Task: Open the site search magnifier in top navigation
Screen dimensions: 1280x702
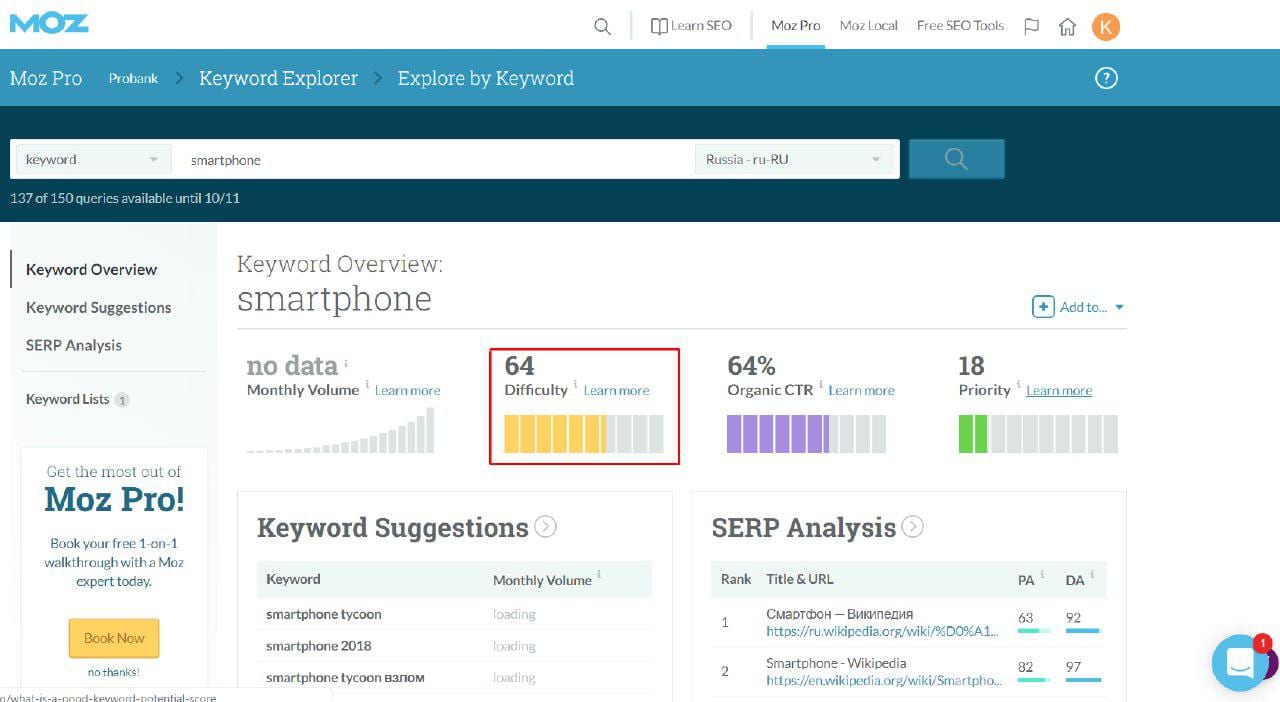Action: pyautogui.click(x=602, y=27)
